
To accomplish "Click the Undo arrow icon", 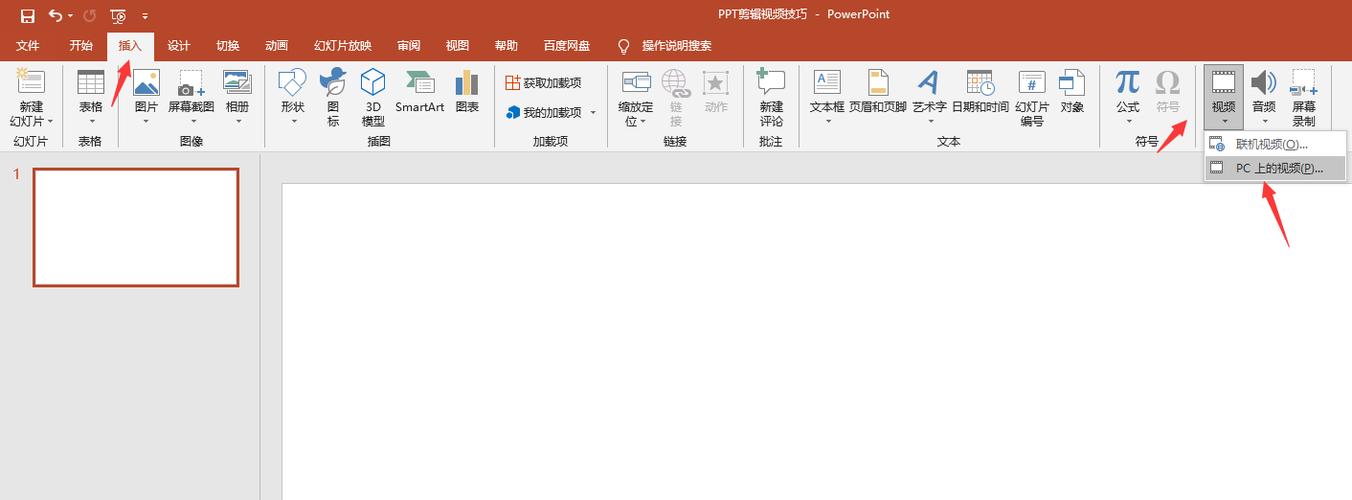I will point(56,16).
